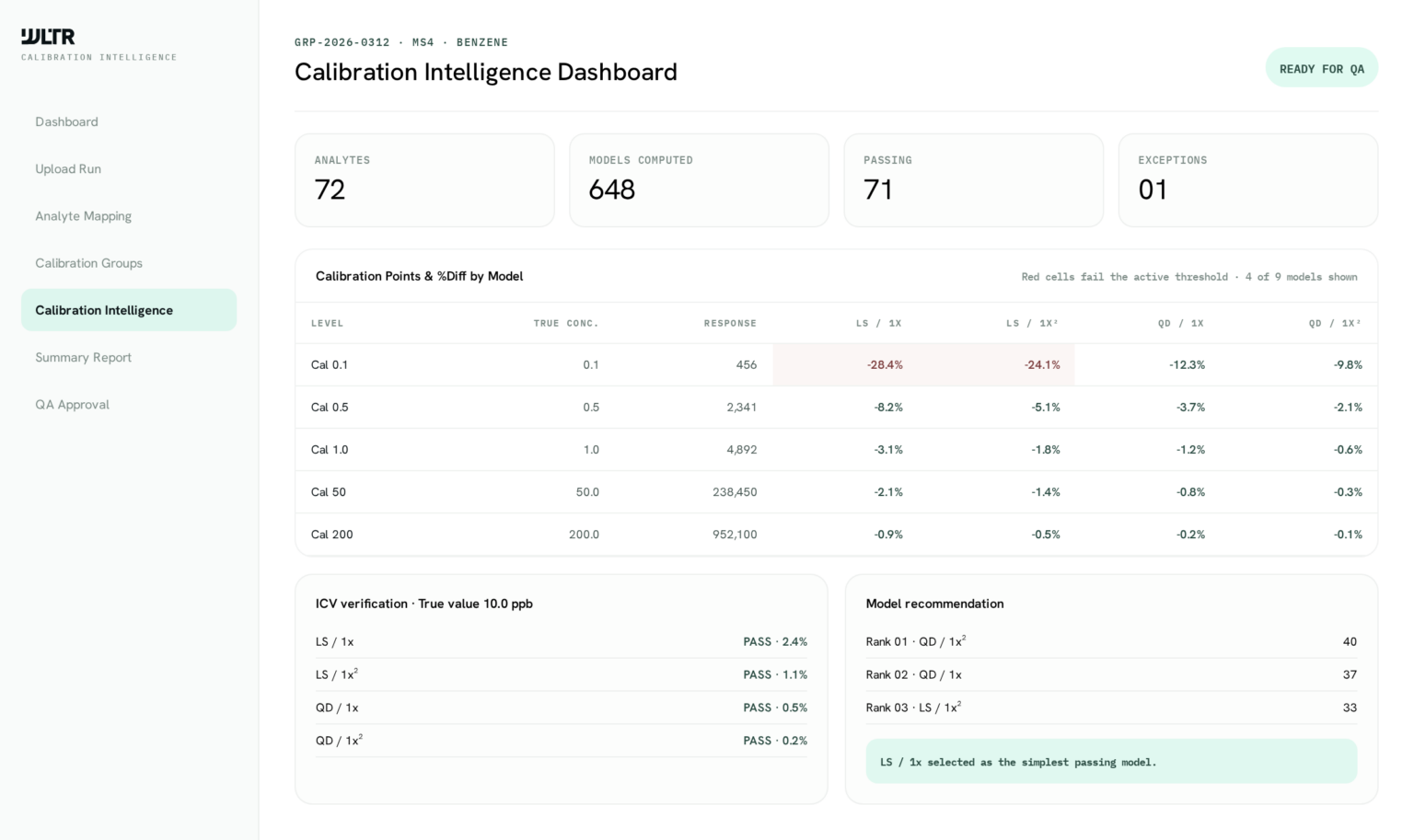Click response value 238,450
This screenshot has height=840, width=1414.
pyautogui.click(x=735, y=491)
